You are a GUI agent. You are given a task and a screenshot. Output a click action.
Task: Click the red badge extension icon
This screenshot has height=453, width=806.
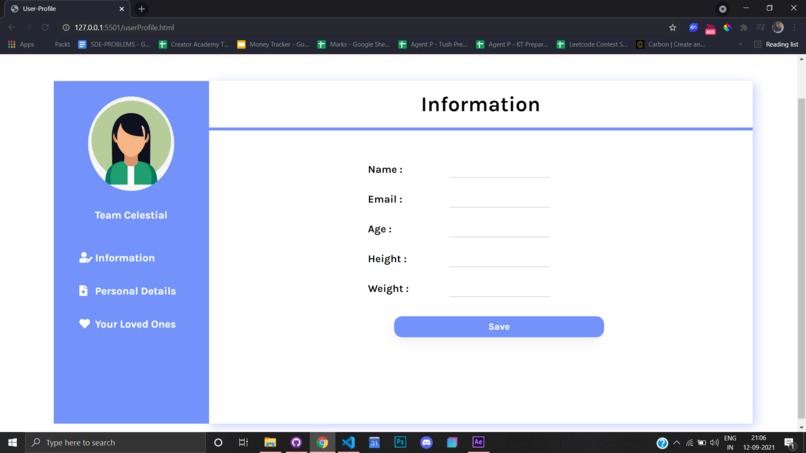click(x=710, y=29)
